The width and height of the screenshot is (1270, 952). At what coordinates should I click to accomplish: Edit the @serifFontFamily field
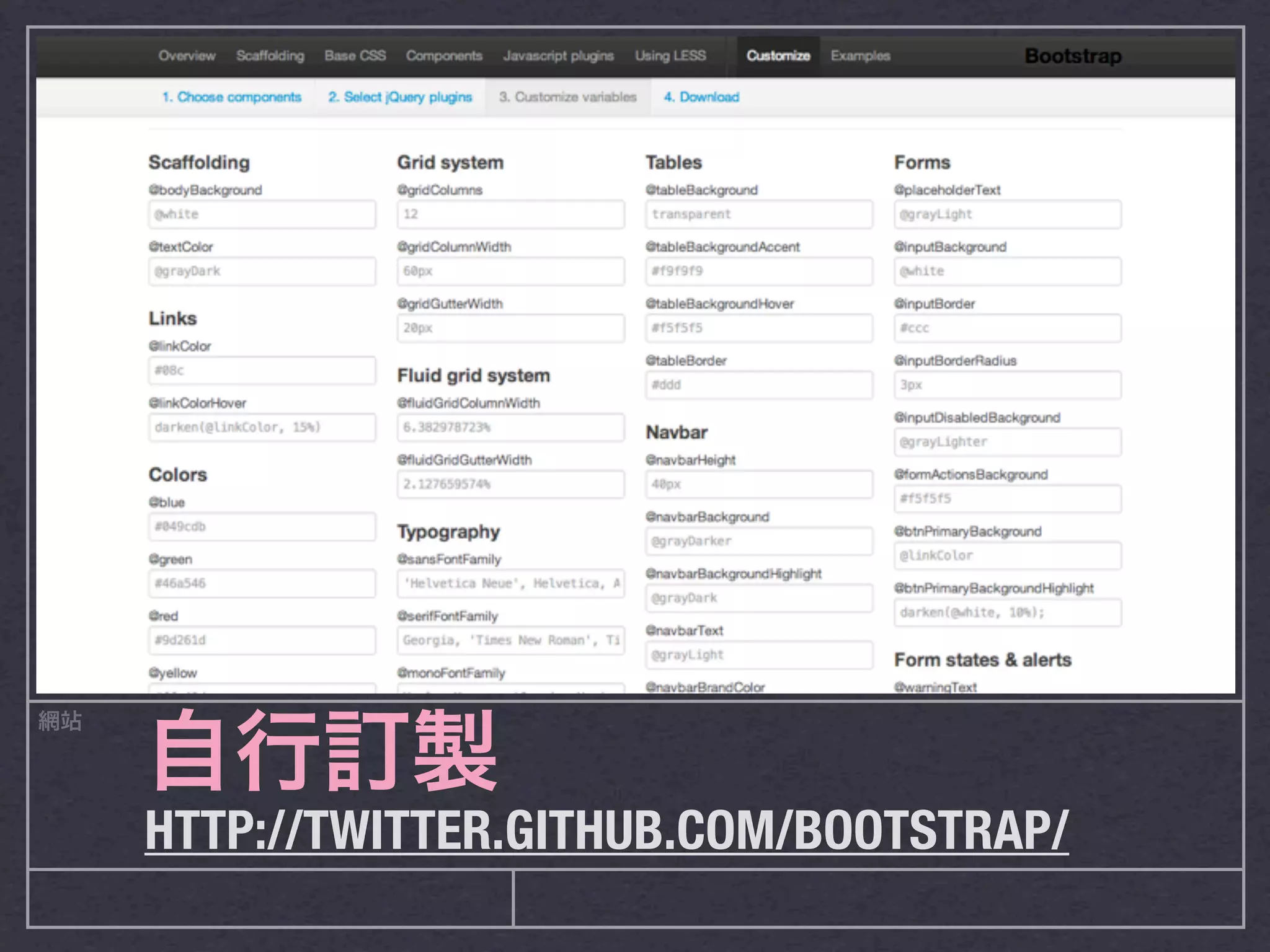point(511,640)
